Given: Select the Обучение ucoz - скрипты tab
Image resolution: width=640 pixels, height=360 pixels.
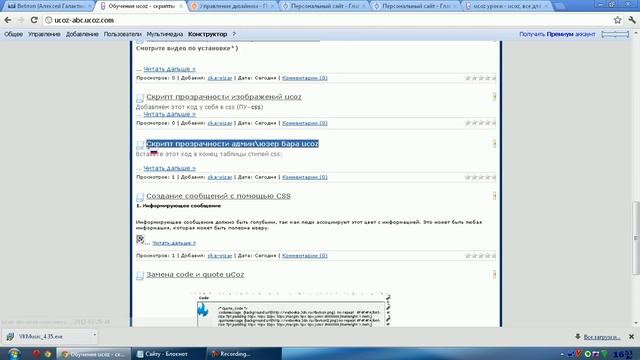Looking at the screenshot, I should pyautogui.click(x=141, y=6).
